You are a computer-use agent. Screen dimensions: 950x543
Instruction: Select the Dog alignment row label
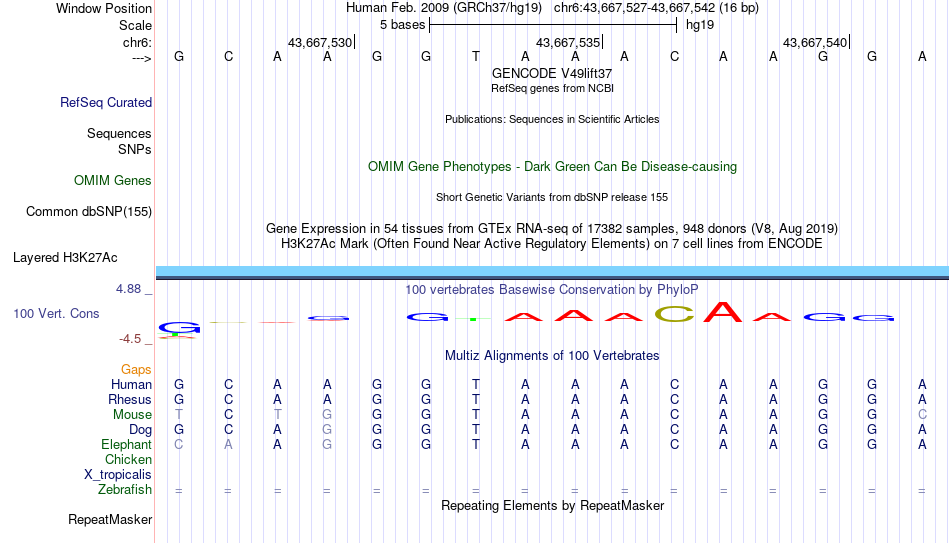tap(140, 430)
